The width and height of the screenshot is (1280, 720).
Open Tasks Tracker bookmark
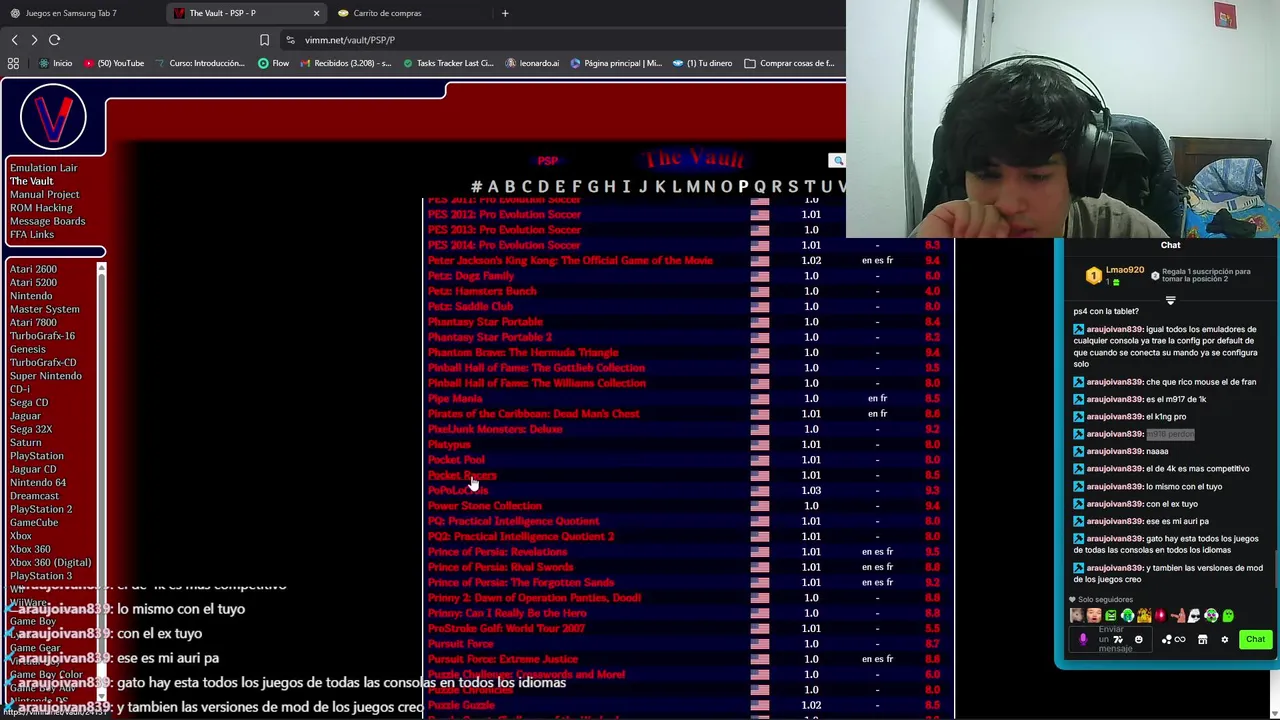(448, 63)
